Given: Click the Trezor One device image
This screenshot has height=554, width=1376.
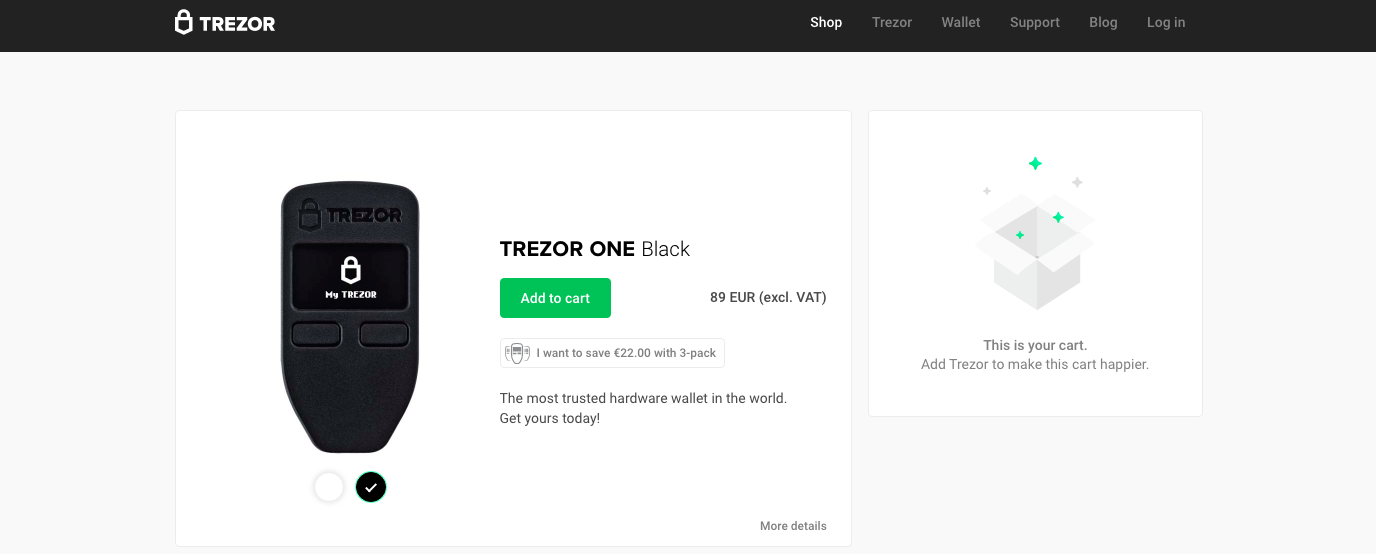Looking at the screenshot, I should point(350,318).
